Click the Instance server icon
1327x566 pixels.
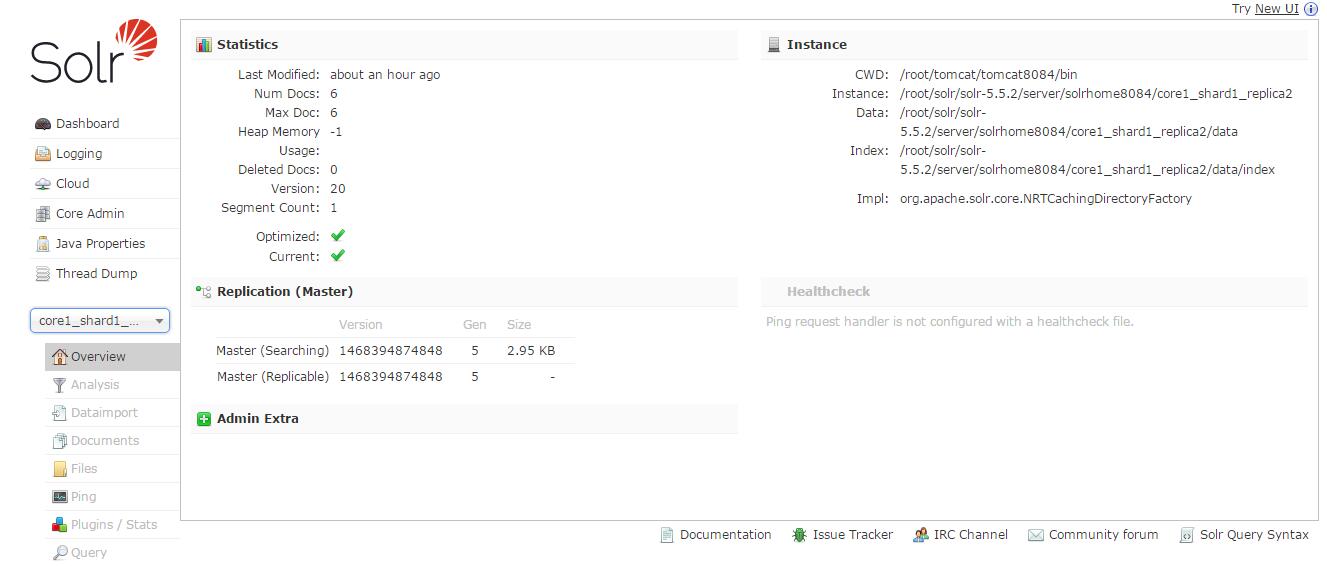point(774,45)
